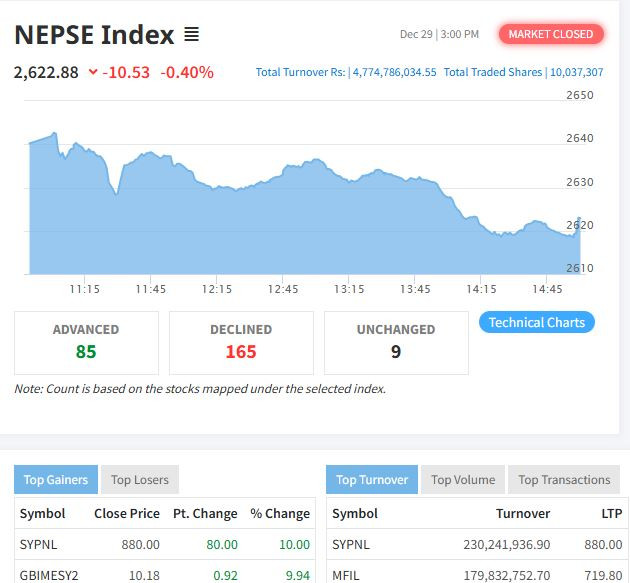The width and height of the screenshot is (630, 583).
Task: Open the MFIL symbol in the turnover table
Action: click(345, 575)
